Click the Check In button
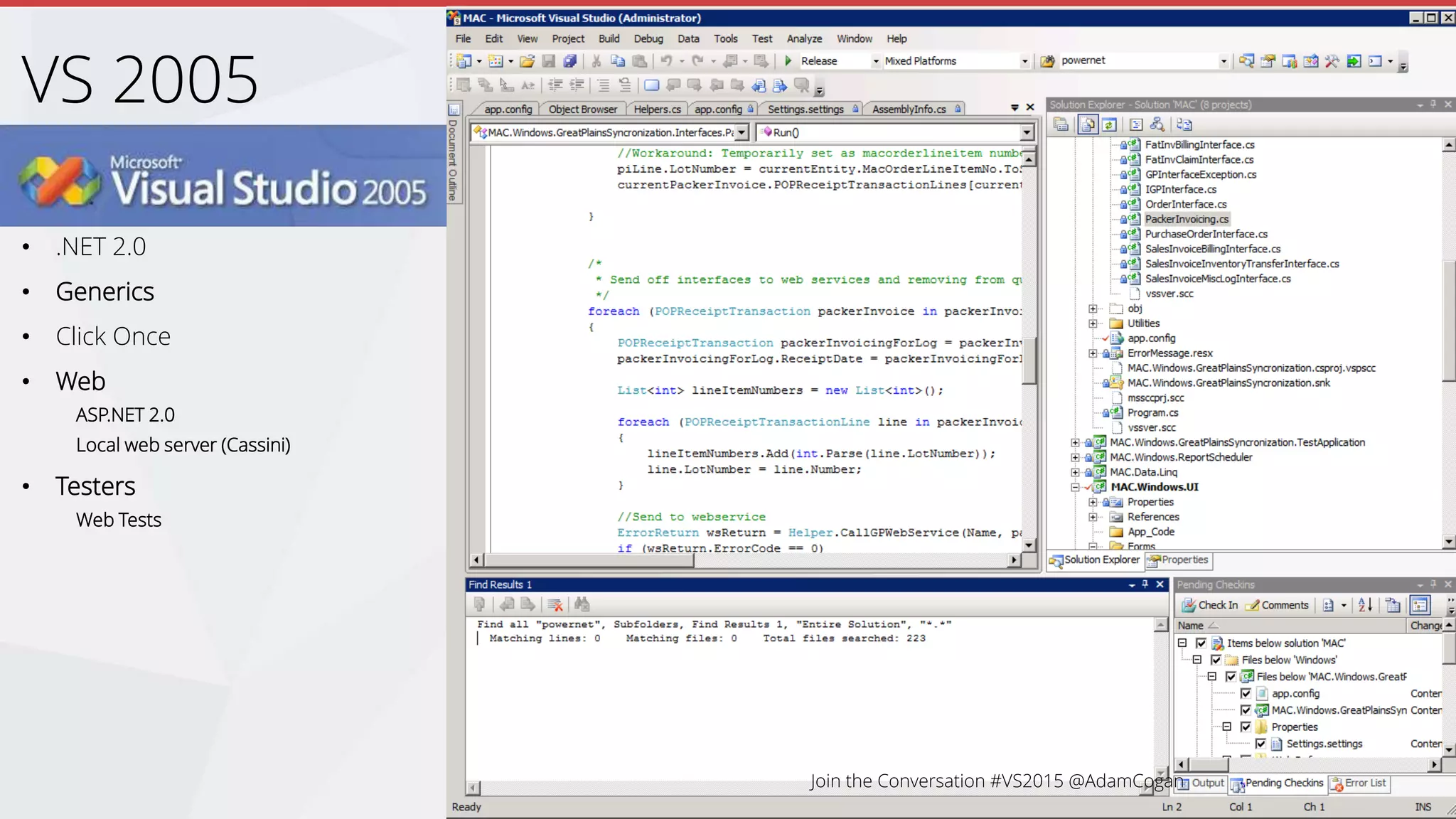This screenshot has width=1456, height=819. (1209, 605)
